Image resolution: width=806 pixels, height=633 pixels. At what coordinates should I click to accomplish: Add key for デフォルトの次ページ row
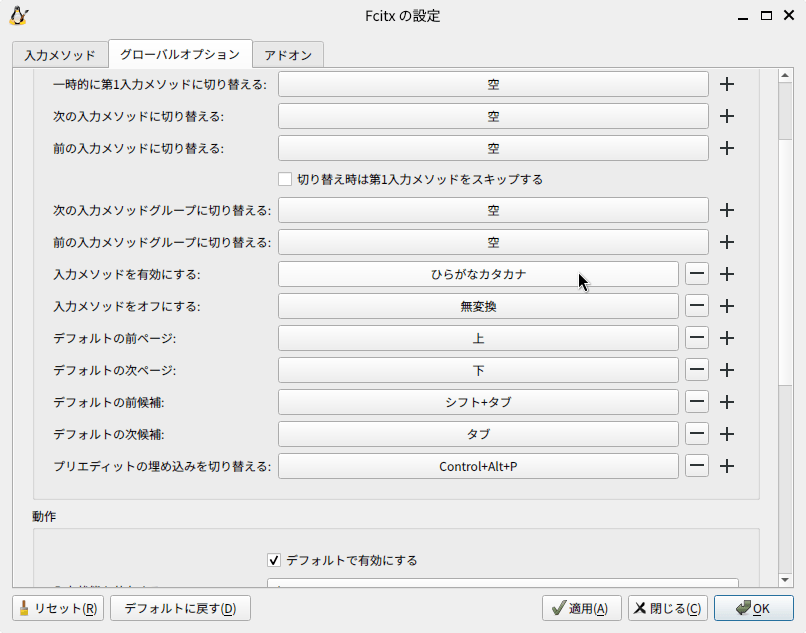[726, 370]
